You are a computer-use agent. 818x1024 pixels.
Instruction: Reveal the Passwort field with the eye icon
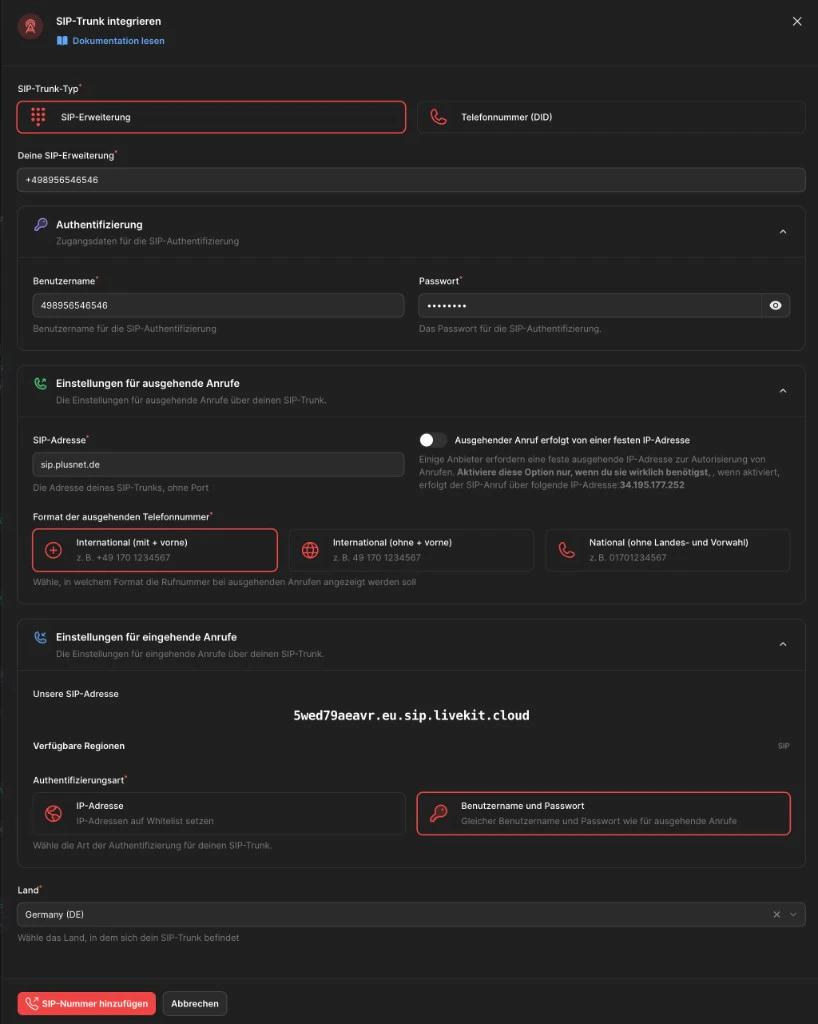776,305
